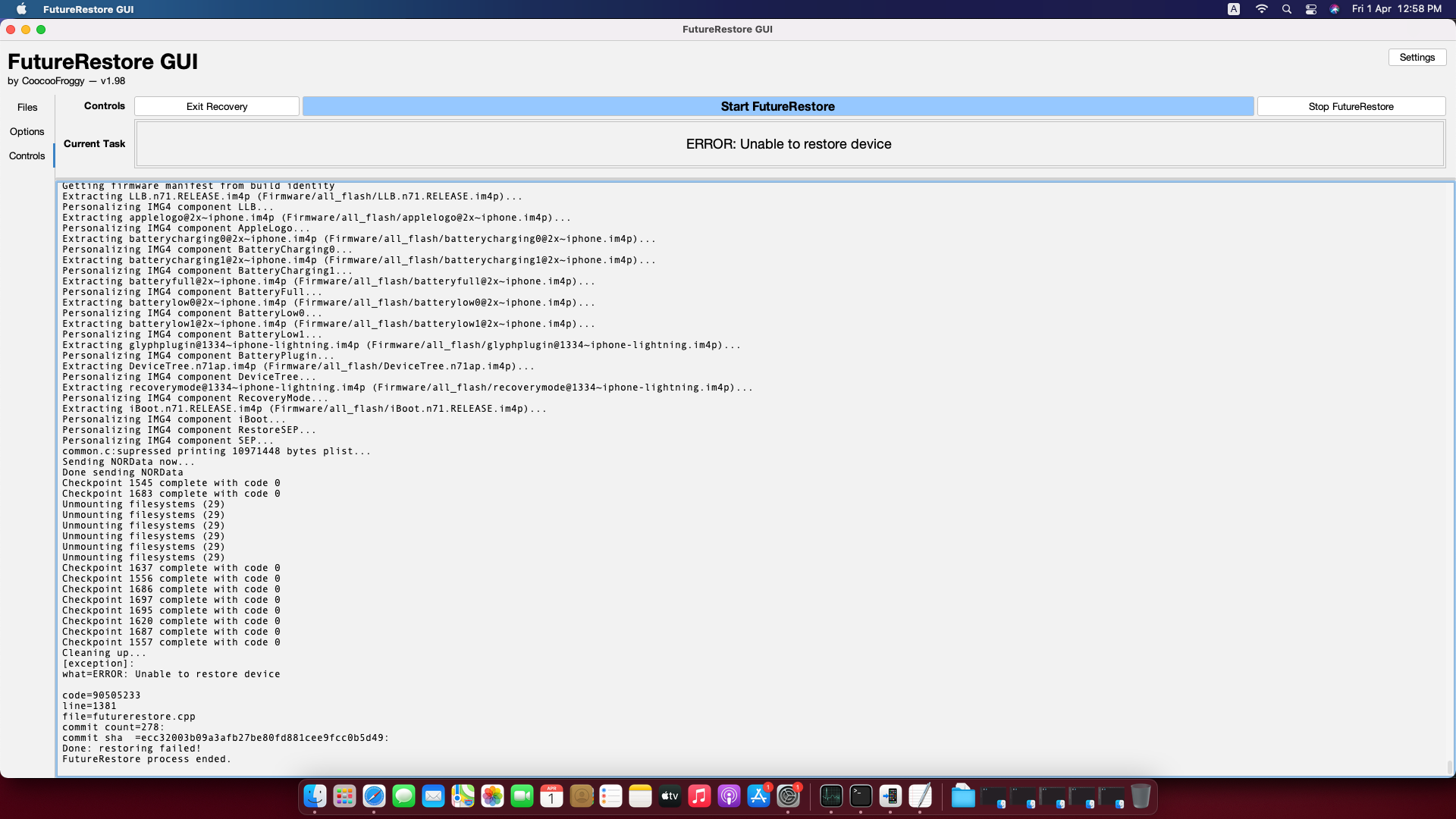Open Spotlight search icon in menu bar

(1286, 9)
